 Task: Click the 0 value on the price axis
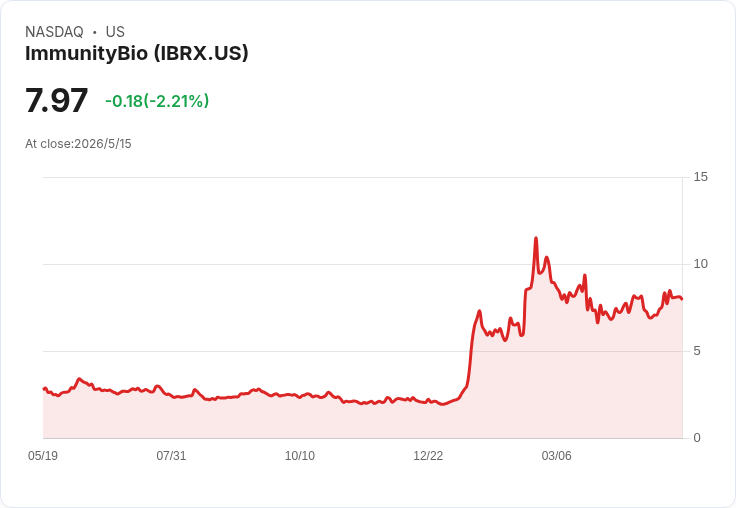click(697, 438)
